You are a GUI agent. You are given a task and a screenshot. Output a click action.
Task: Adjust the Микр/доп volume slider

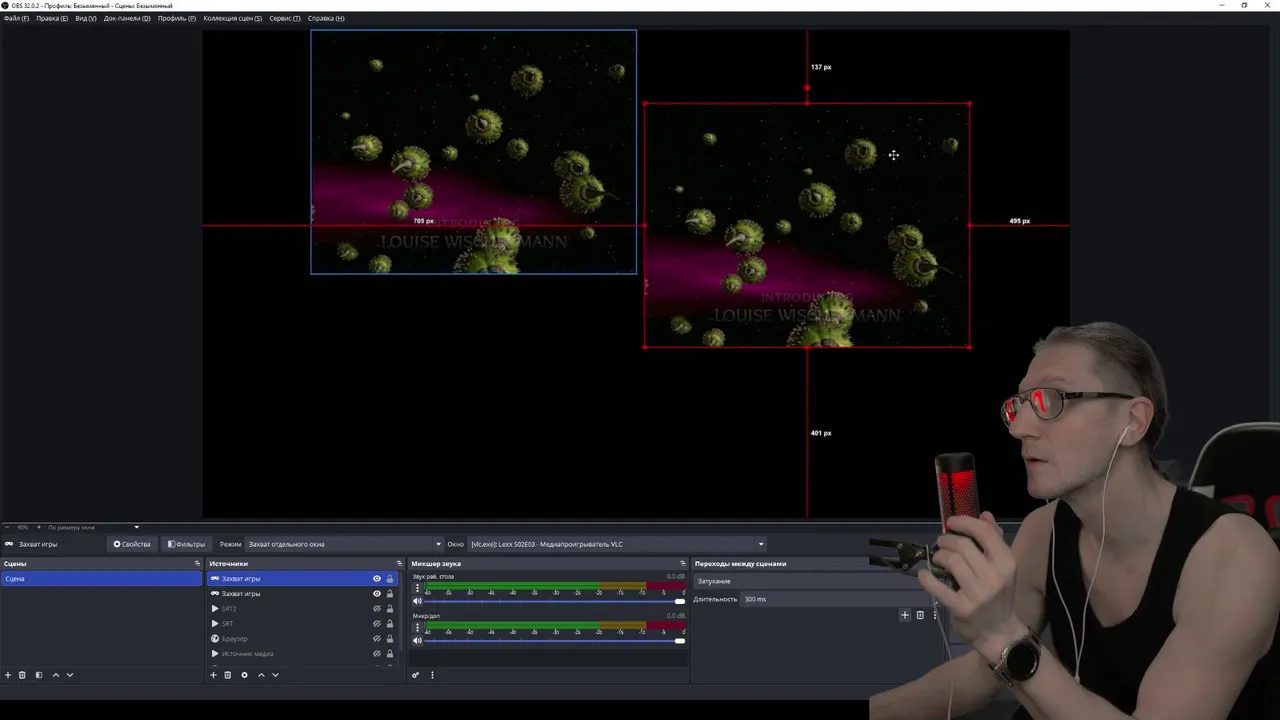555,640
